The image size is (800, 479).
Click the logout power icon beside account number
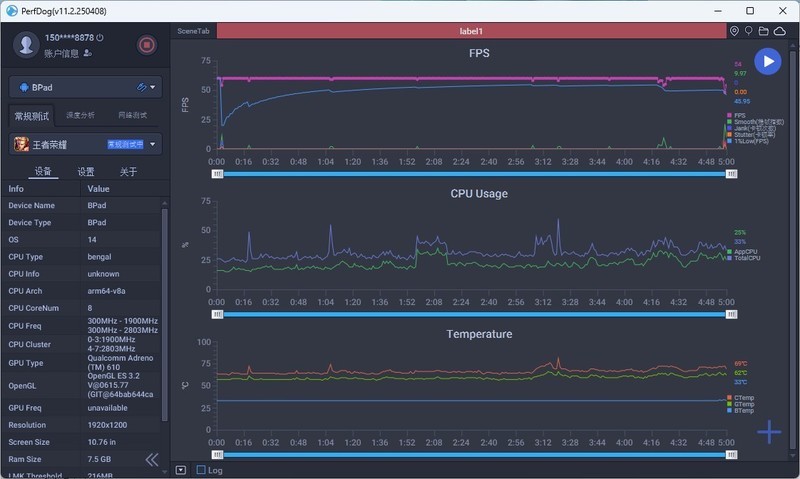point(100,37)
